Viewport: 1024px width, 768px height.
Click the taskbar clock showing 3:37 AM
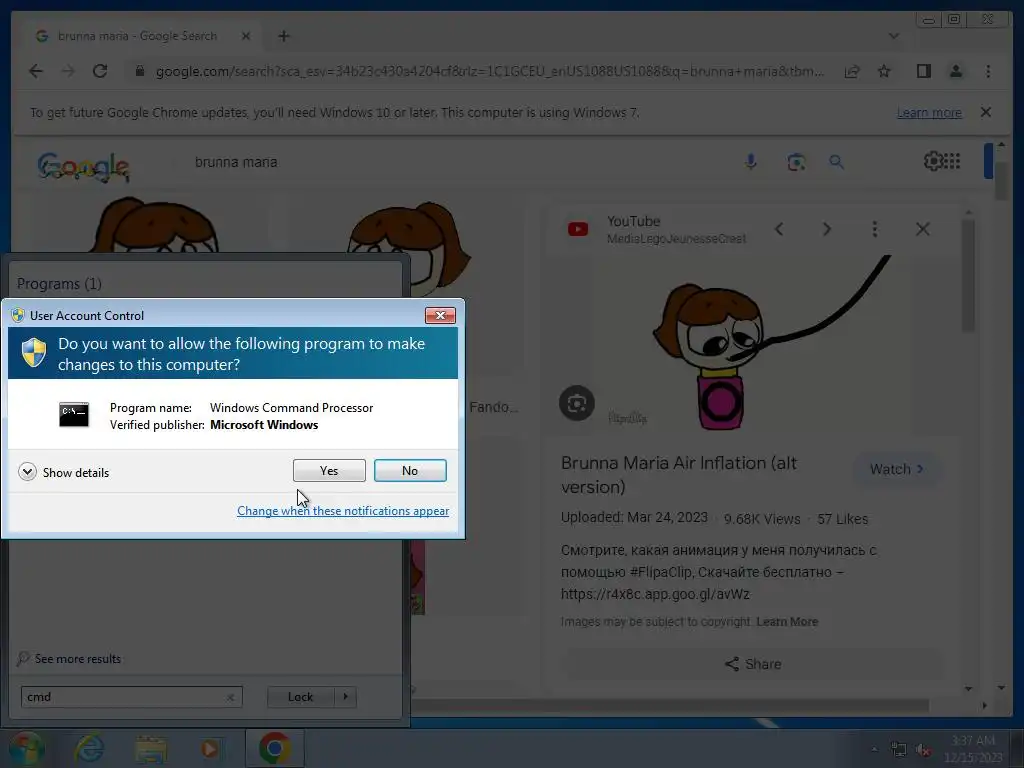click(x=973, y=748)
